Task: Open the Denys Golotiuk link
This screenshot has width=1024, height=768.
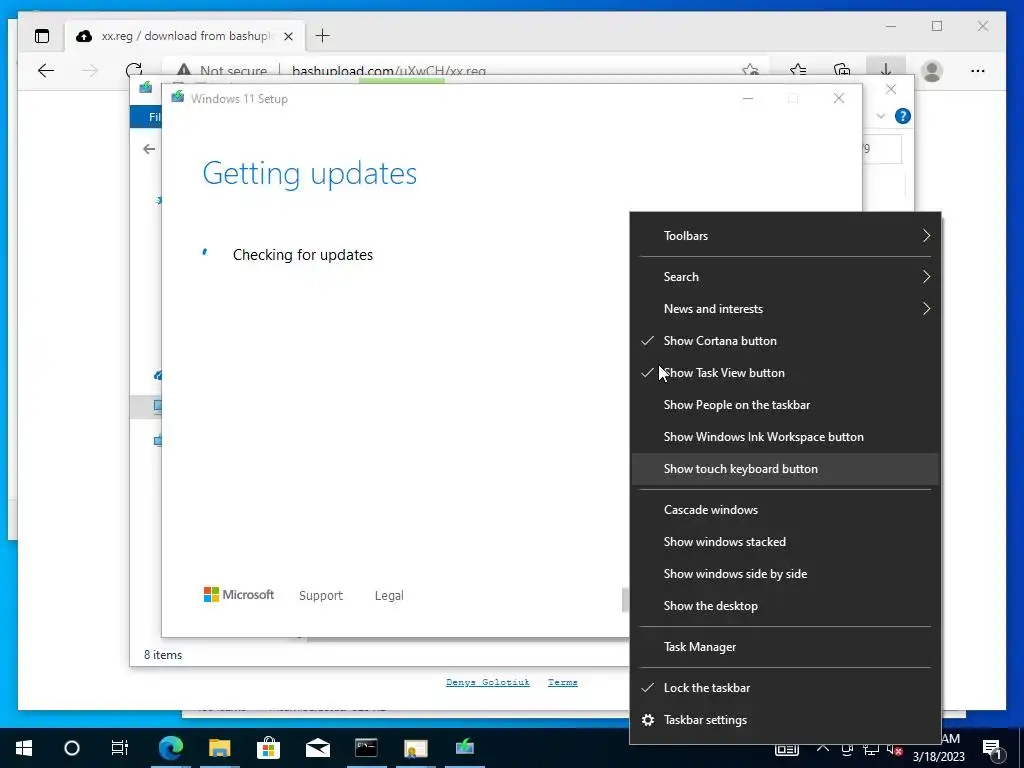Action: click(x=488, y=682)
